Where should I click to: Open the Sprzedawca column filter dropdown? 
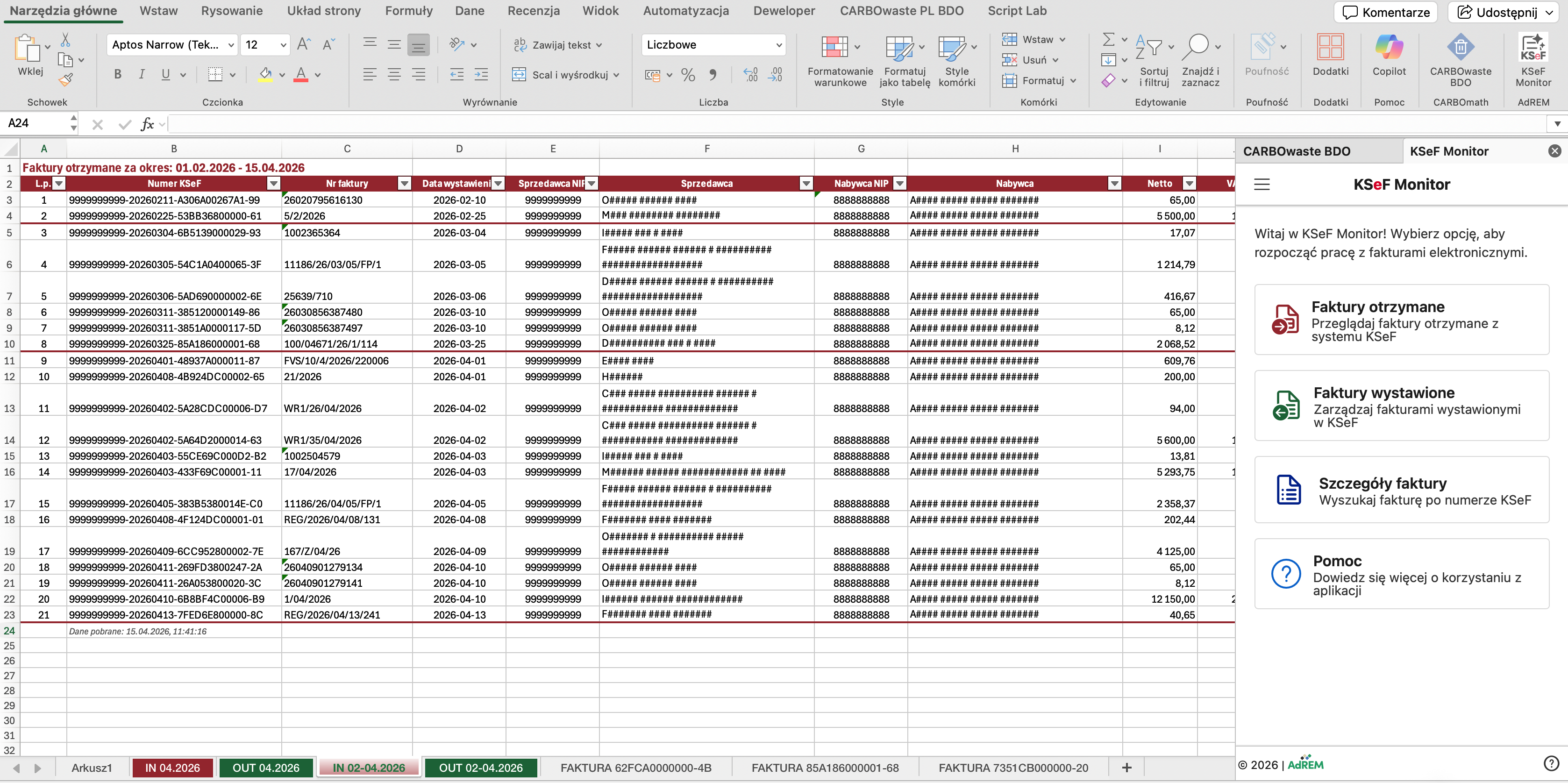click(x=806, y=183)
